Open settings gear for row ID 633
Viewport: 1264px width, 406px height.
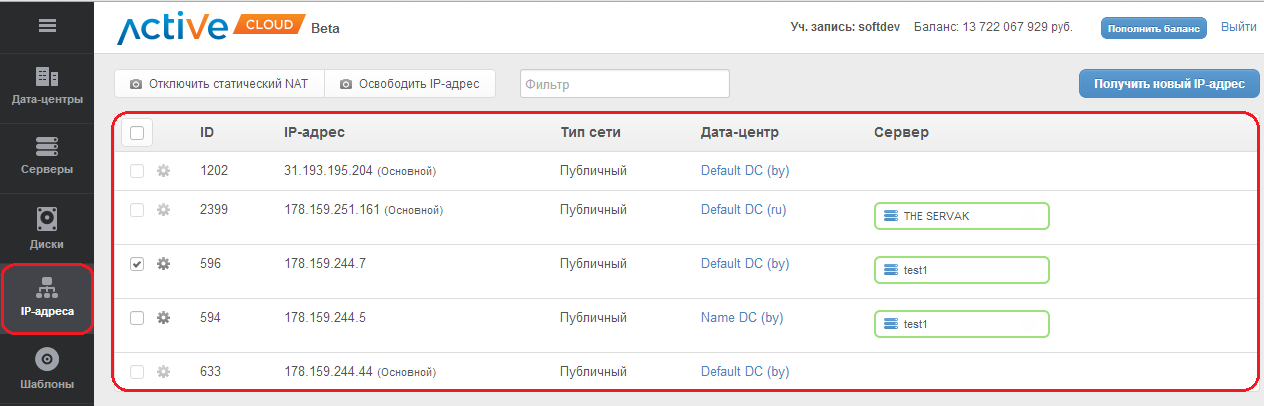click(x=164, y=372)
